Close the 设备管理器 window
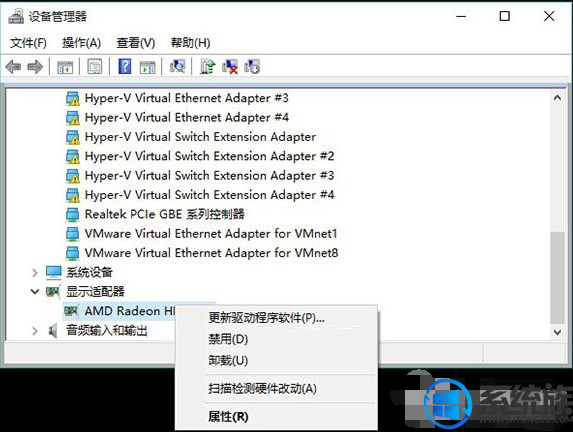The width and height of the screenshot is (573, 432). [549, 16]
